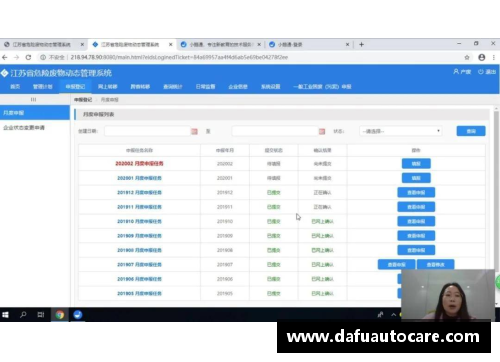This screenshot has width=500, height=362.
Task: Open Chrome three-dot menu
Action: 494,57
